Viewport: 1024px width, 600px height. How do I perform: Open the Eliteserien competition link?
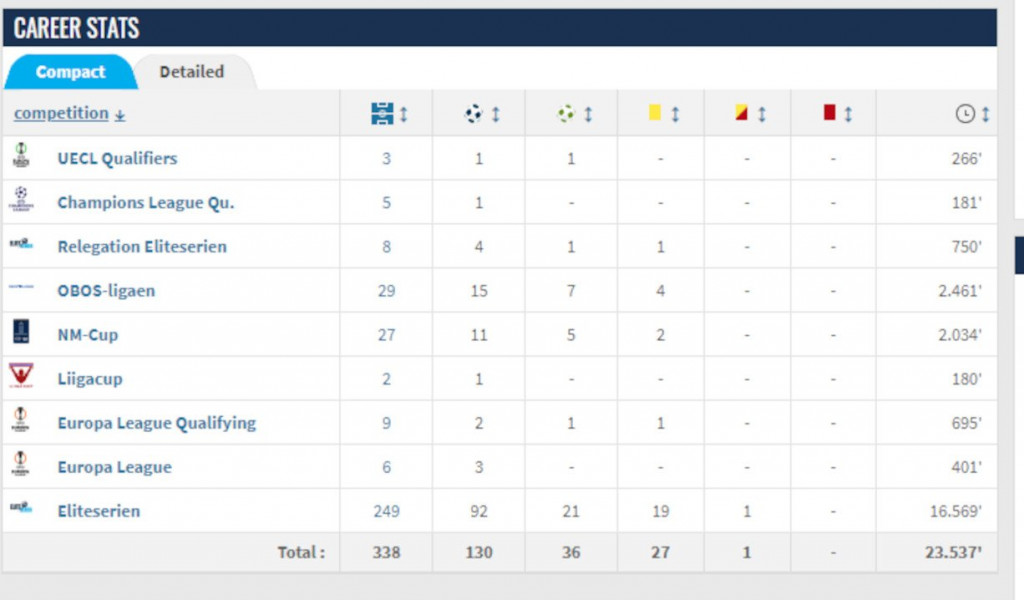pos(98,511)
